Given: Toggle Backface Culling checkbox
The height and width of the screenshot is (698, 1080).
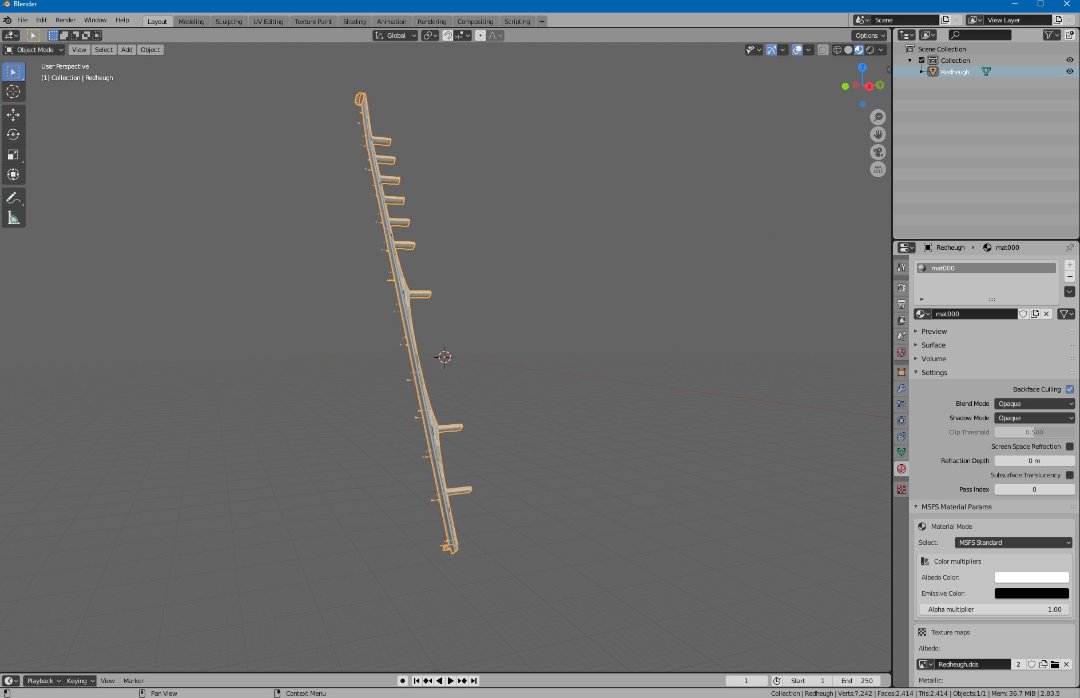Looking at the screenshot, I should point(1070,389).
